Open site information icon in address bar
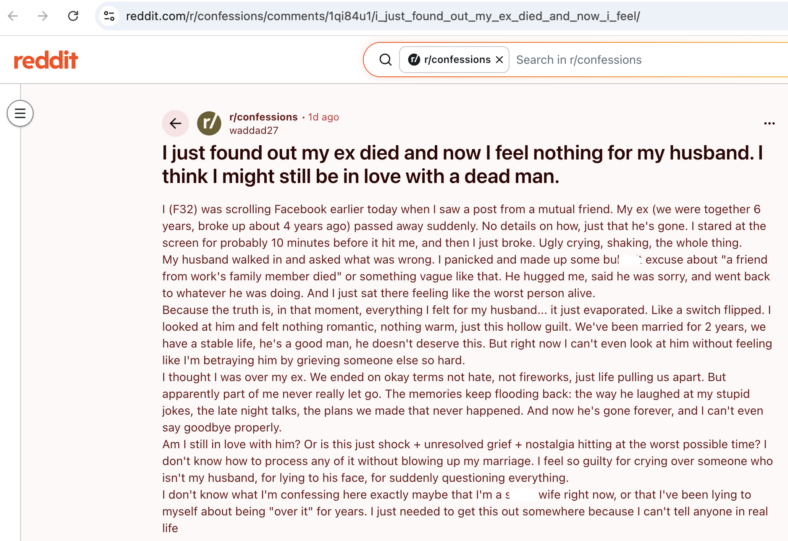This screenshot has height=541, width=788. tap(109, 16)
